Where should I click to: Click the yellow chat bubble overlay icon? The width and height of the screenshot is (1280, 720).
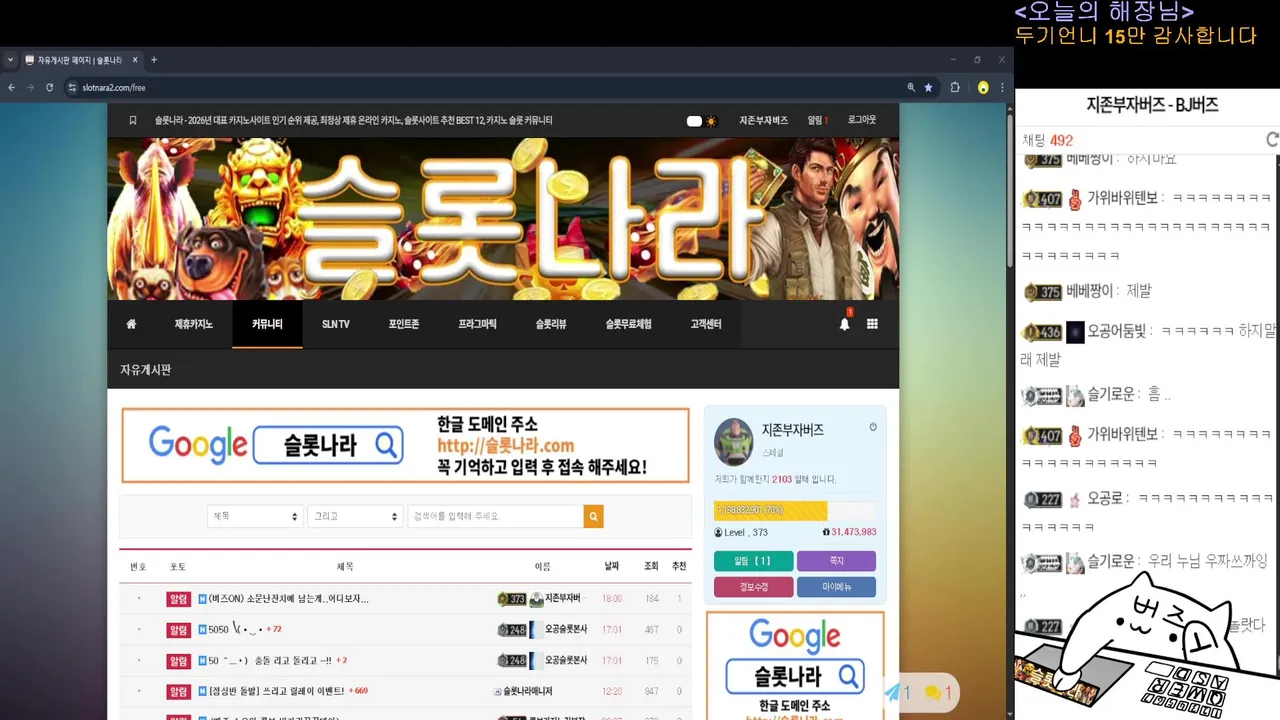pos(932,692)
